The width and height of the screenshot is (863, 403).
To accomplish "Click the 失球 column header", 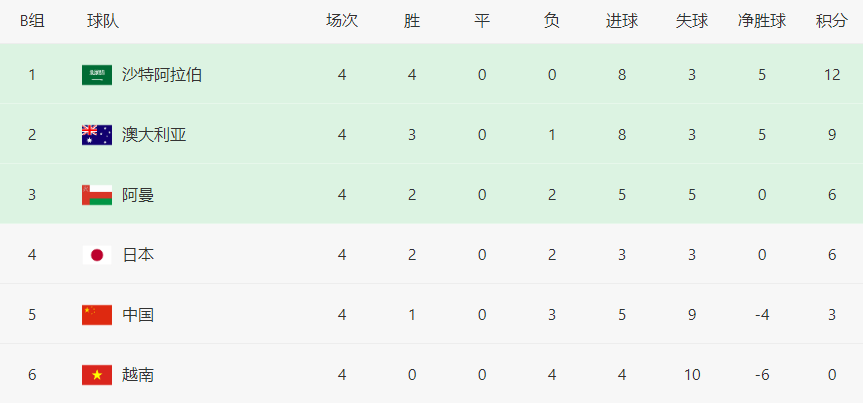I will pyautogui.click(x=692, y=21).
